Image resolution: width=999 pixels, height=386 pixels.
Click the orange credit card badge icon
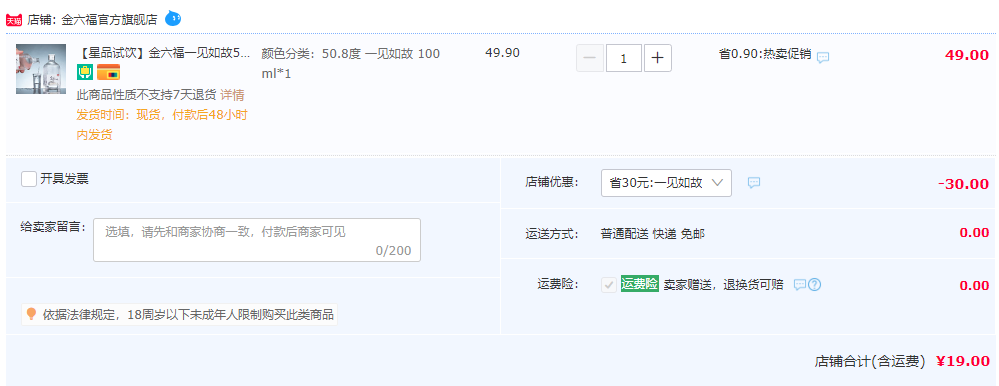[x=108, y=72]
